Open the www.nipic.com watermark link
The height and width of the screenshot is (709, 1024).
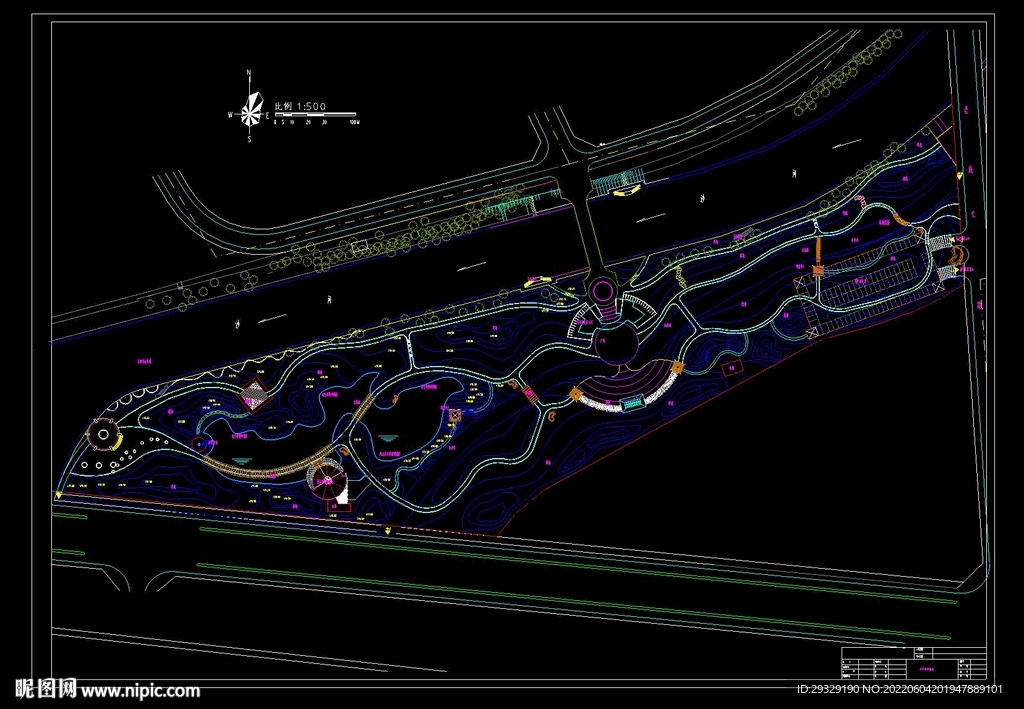[x=140, y=690]
